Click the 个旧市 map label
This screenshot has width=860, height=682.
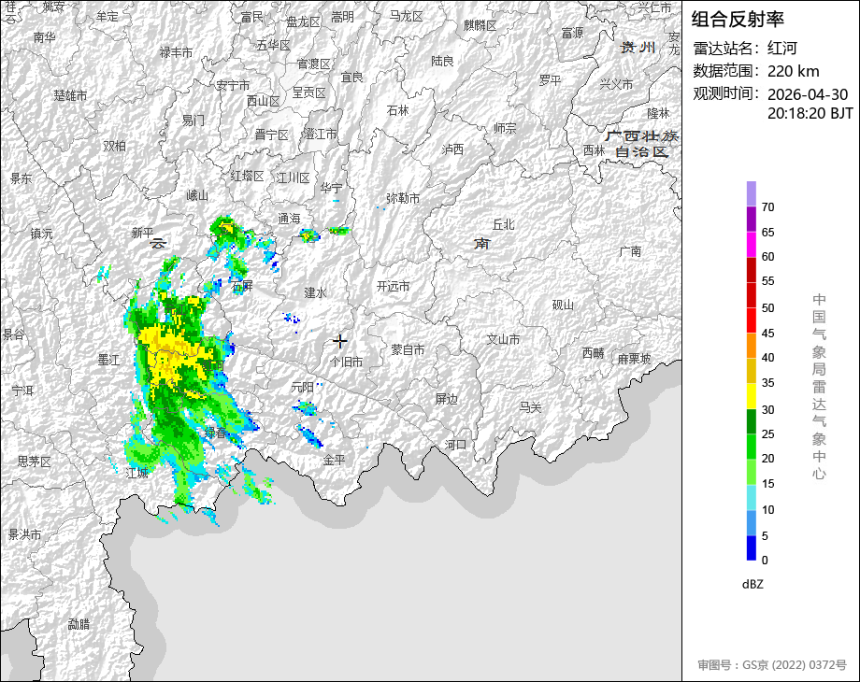click(347, 362)
